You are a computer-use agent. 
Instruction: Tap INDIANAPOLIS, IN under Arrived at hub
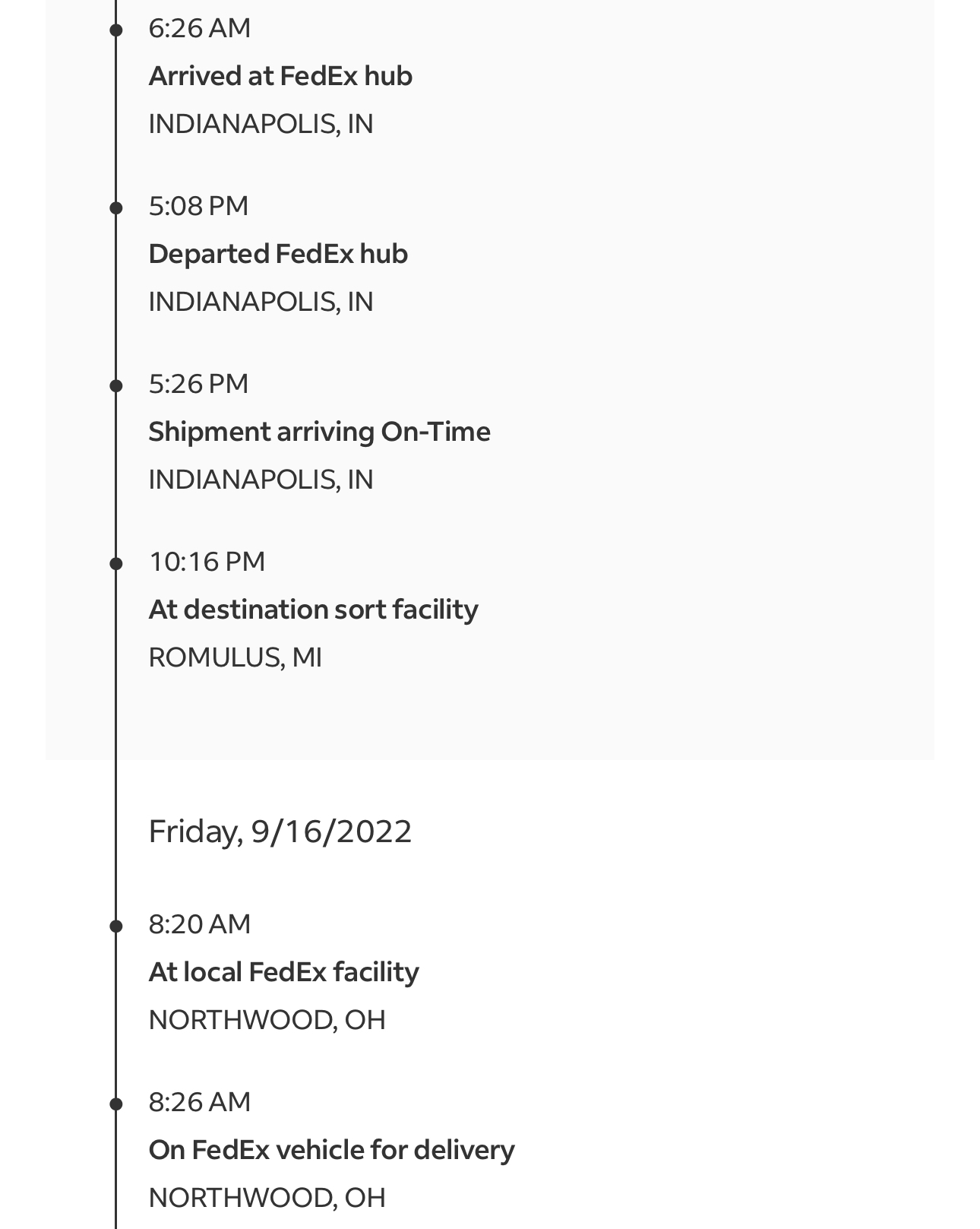[261, 124]
